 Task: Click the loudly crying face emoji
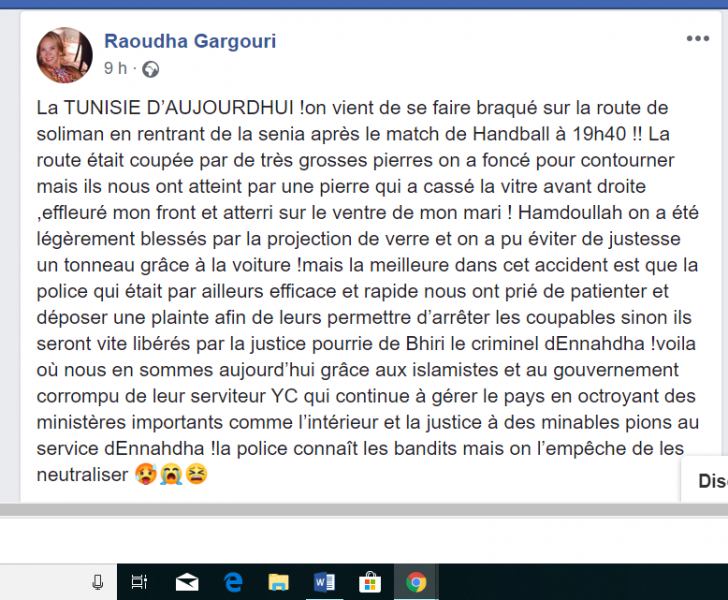pos(171,475)
